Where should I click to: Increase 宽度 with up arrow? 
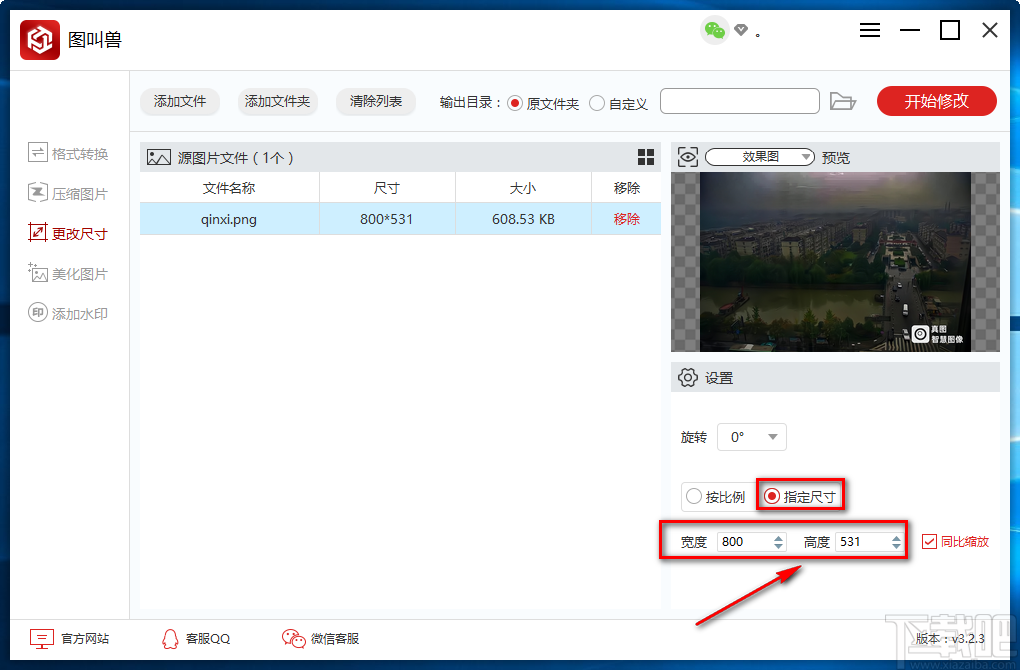click(779, 537)
